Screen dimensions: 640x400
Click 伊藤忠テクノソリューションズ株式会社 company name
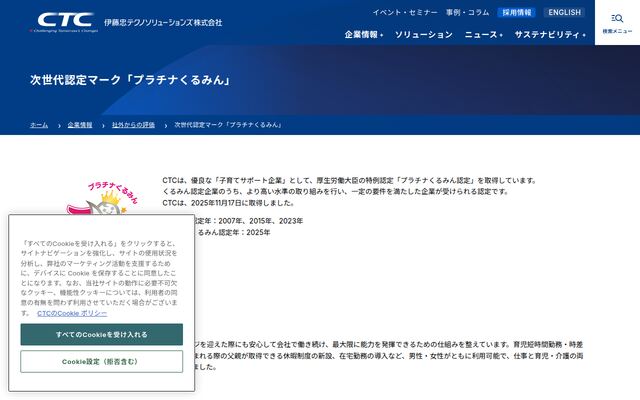[163, 22]
